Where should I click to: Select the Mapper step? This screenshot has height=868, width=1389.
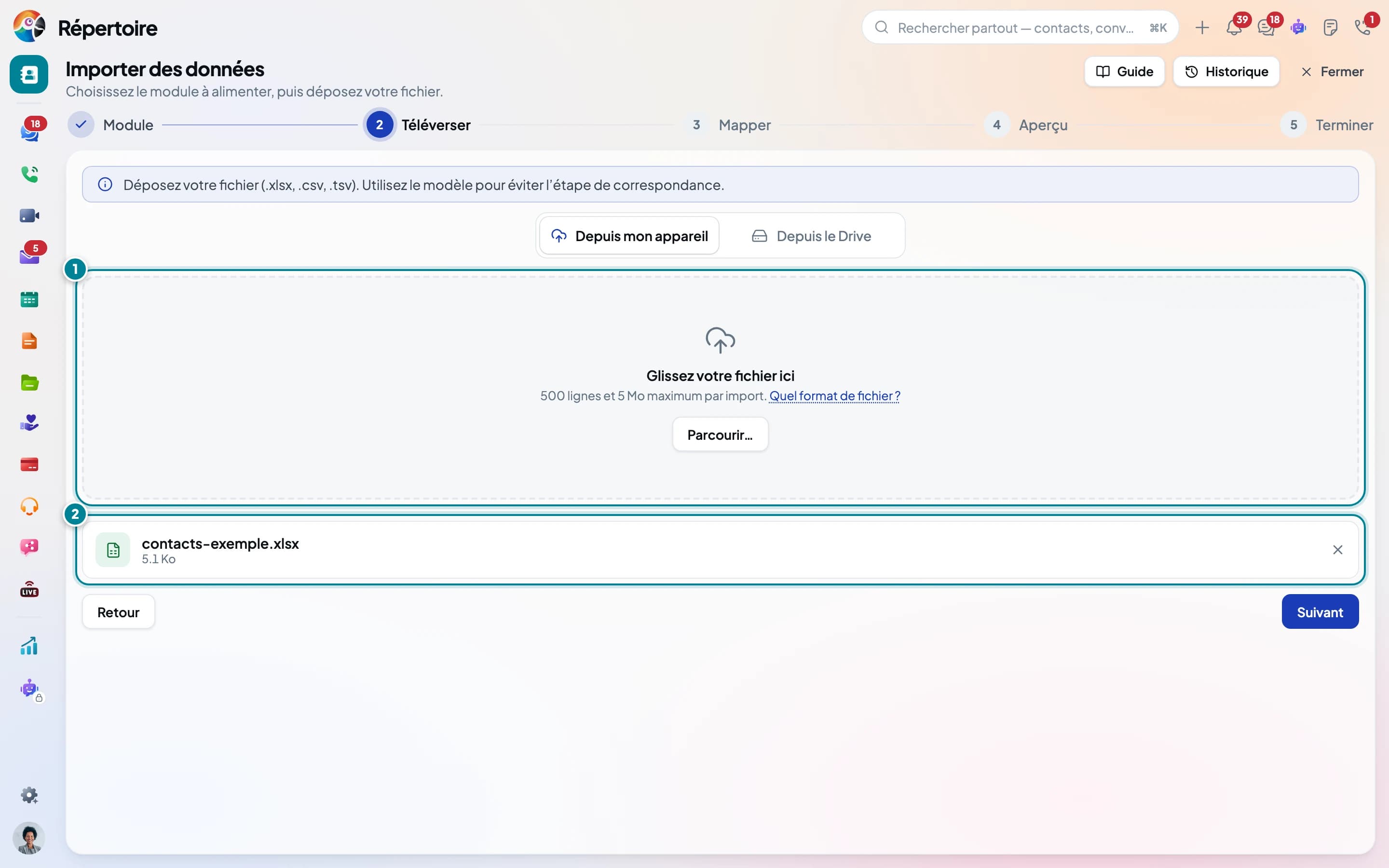click(727, 124)
